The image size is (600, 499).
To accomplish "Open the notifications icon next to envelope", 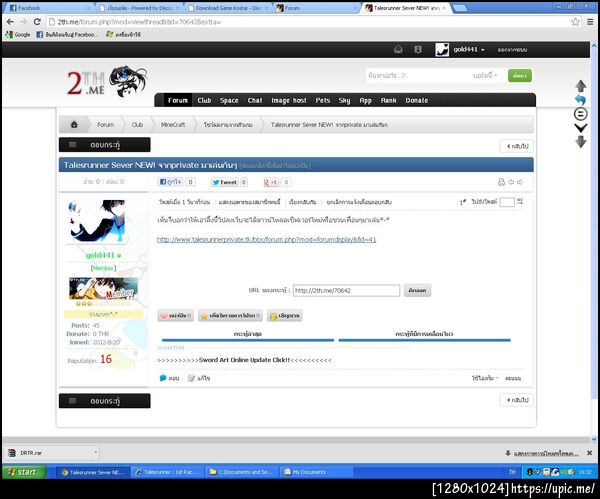I will [417, 49].
